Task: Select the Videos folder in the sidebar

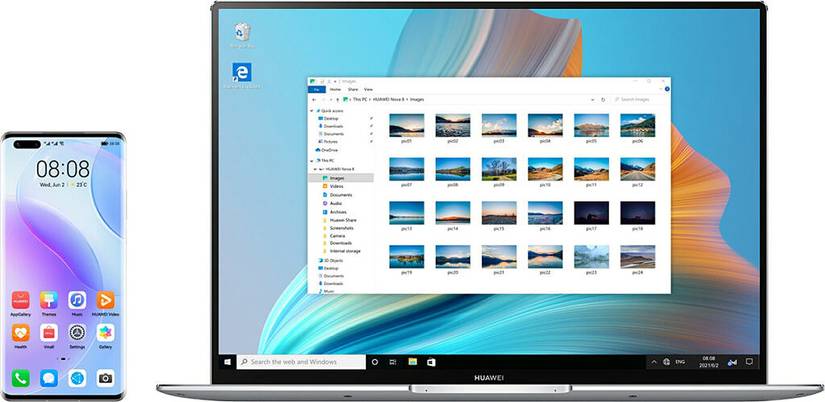Action: (x=336, y=186)
